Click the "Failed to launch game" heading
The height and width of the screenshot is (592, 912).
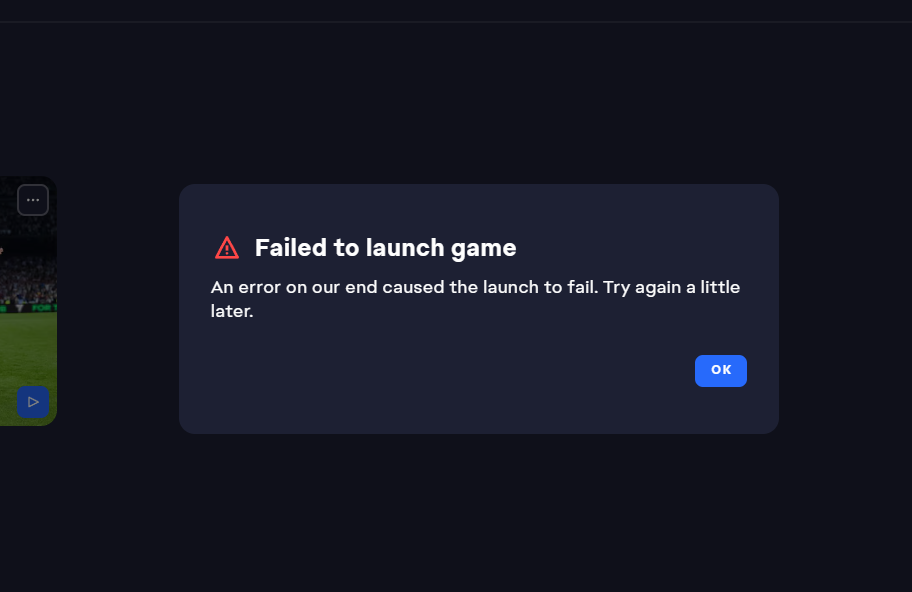pyautogui.click(x=385, y=247)
